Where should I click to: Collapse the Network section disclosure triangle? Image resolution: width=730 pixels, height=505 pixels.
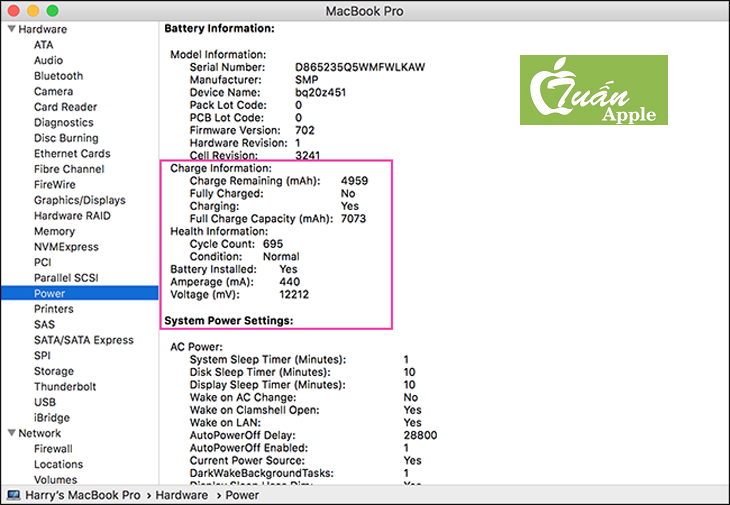click(x=11, y=434)
